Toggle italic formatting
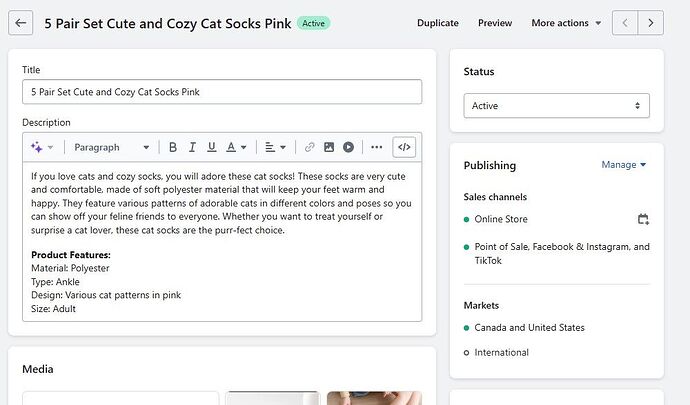The width and height of the screenshot is (690, 405). click(x=192, y=147)
